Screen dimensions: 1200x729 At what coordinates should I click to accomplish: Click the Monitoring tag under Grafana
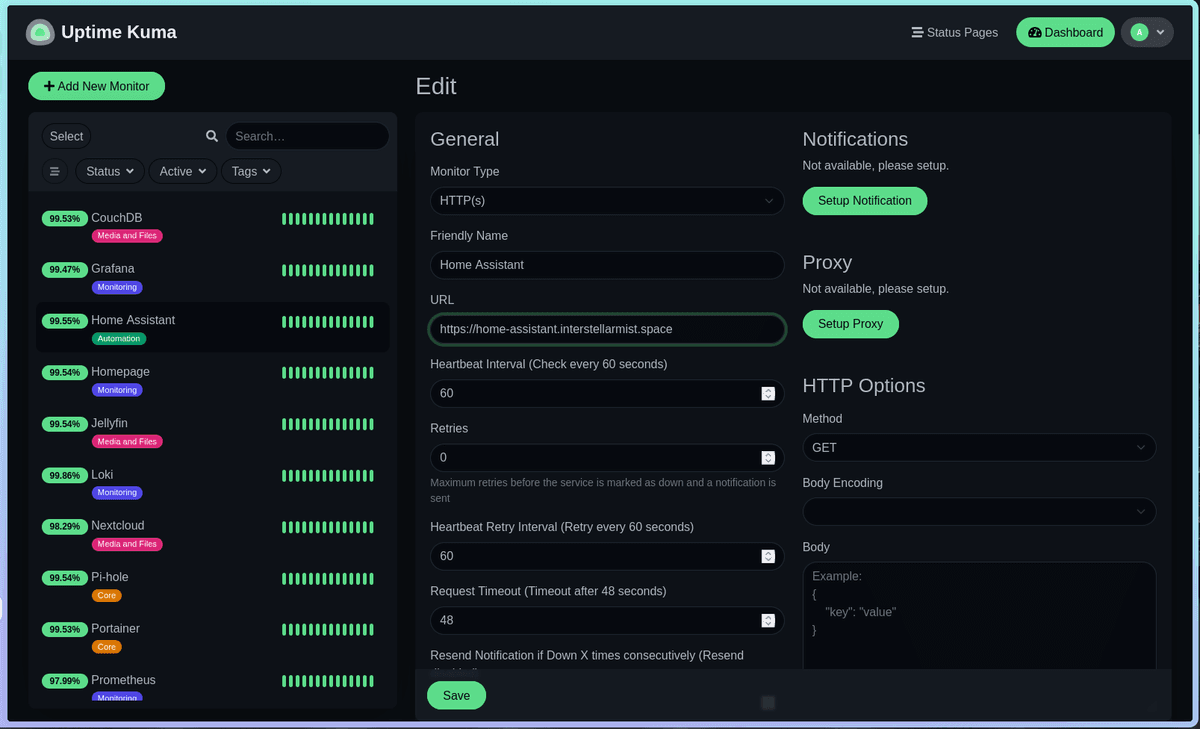pyautogui.click(x=117, y=287)
